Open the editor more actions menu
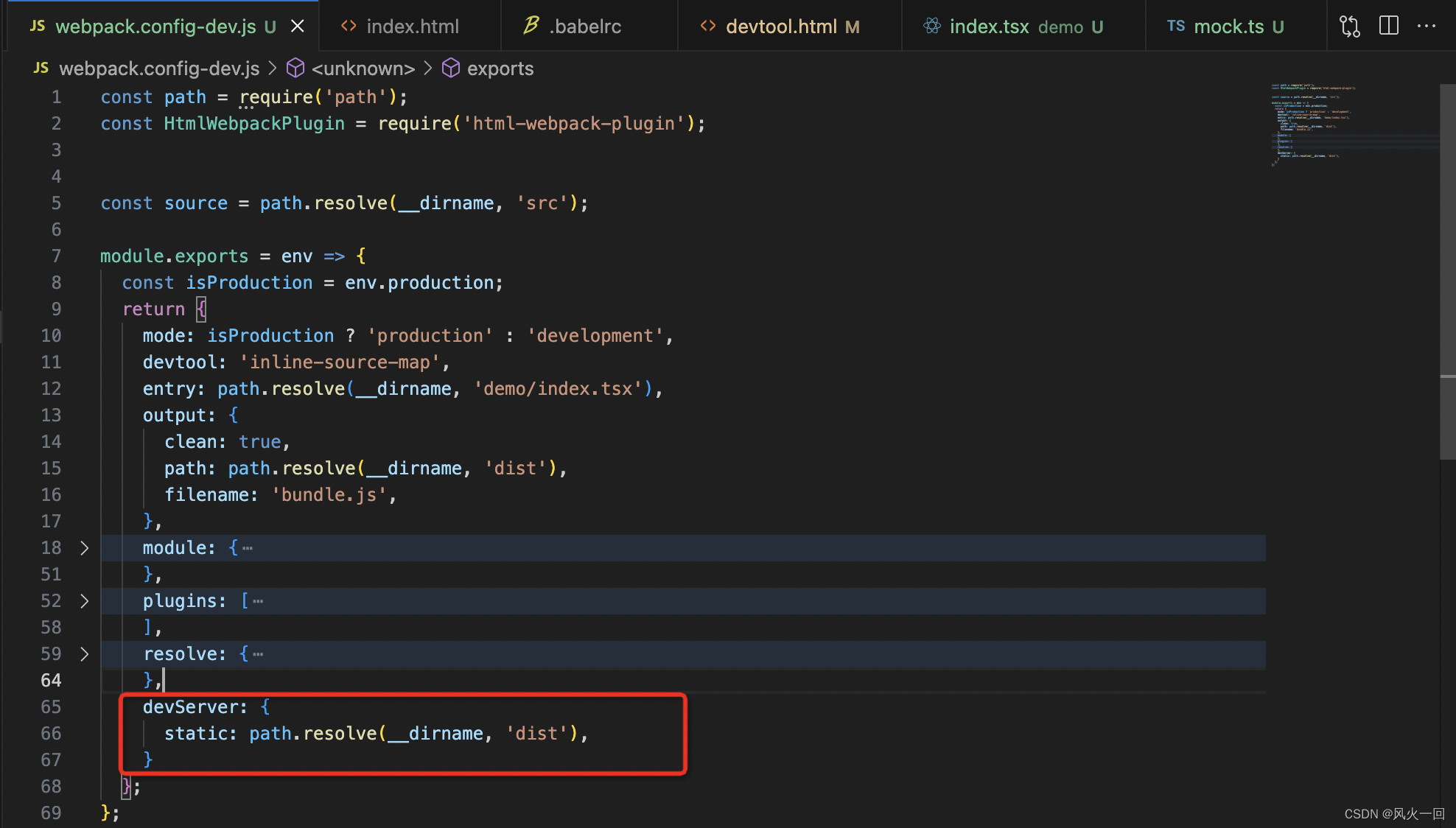Screen dimensions: 1456x828 1427,26
